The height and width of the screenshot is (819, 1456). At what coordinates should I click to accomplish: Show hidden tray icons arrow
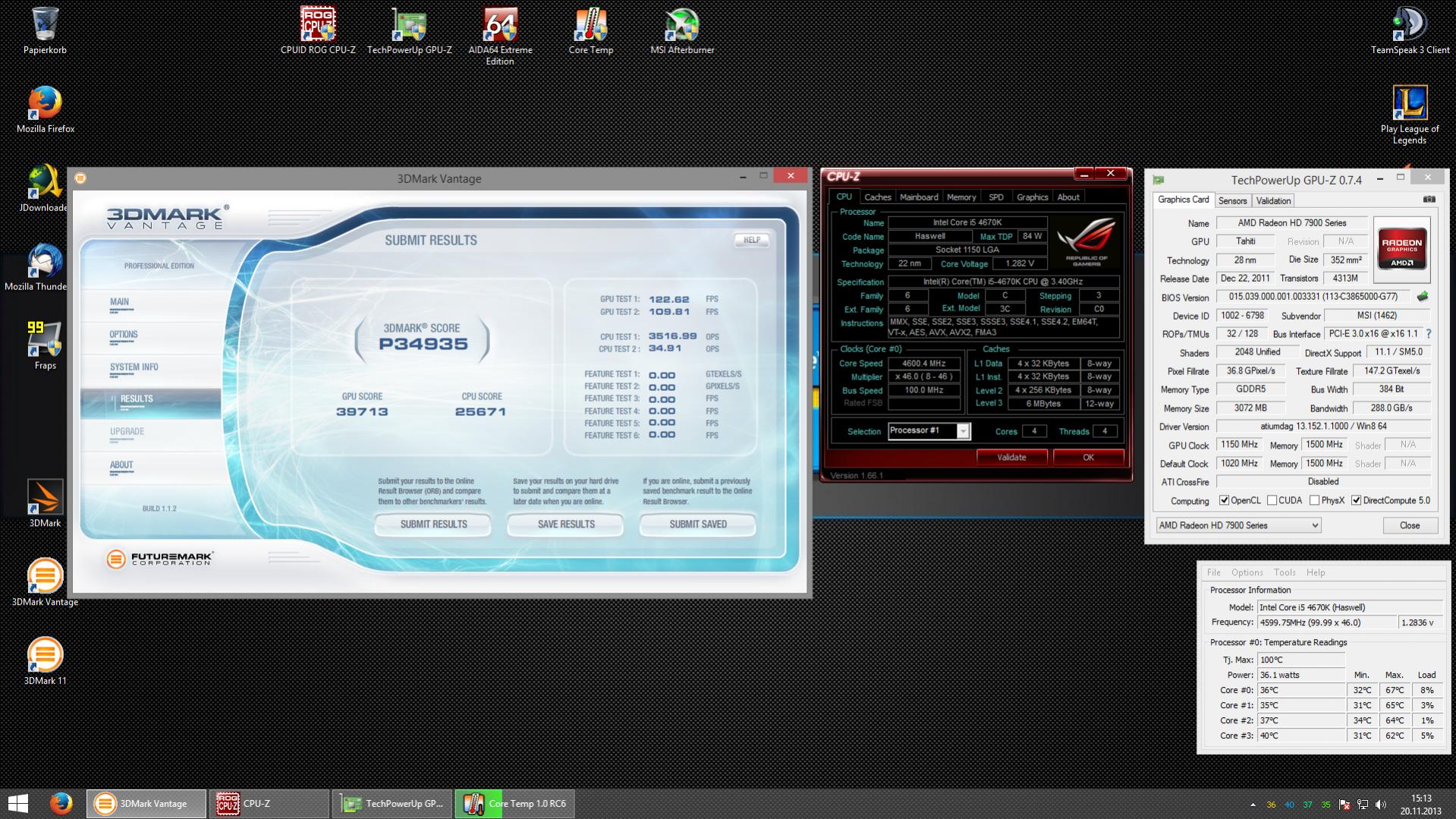pos(1253,805)
